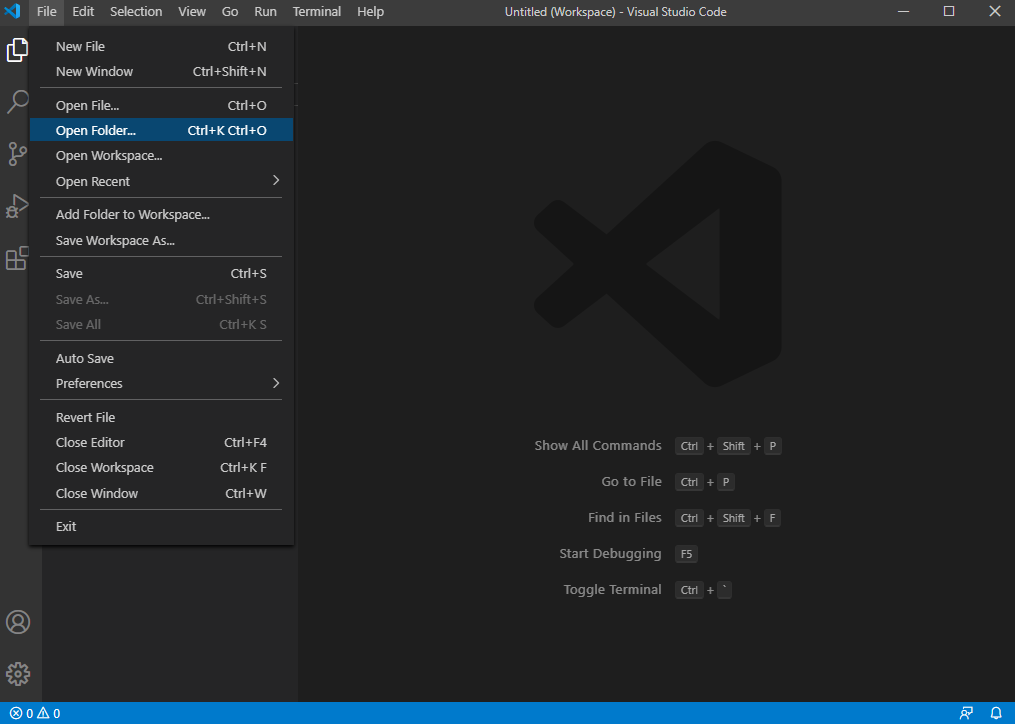Close the Visual Studio Code window
Screen dimensions: 1015x724
coord(995,12)
